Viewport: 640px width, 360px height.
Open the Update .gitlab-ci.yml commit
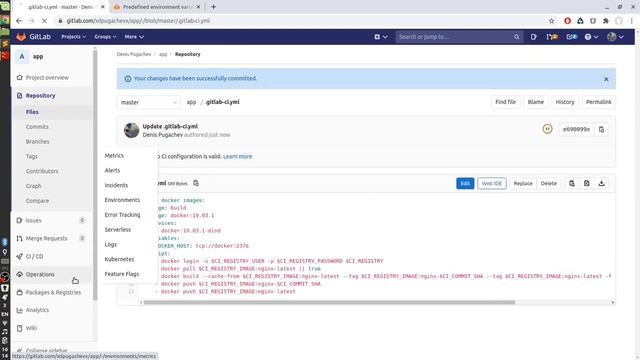pos(170,127)
